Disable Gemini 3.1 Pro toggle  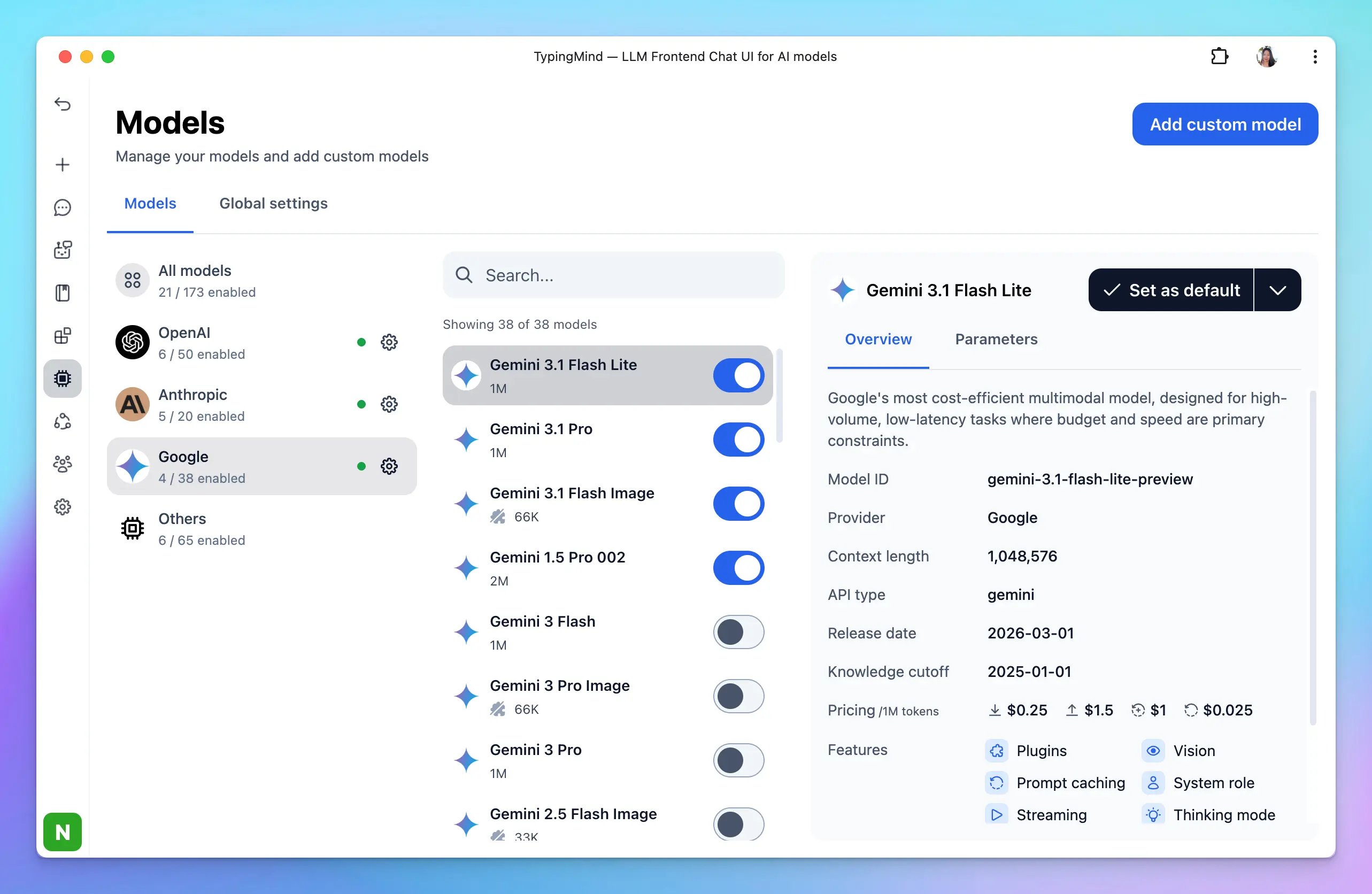coord(738,440)
